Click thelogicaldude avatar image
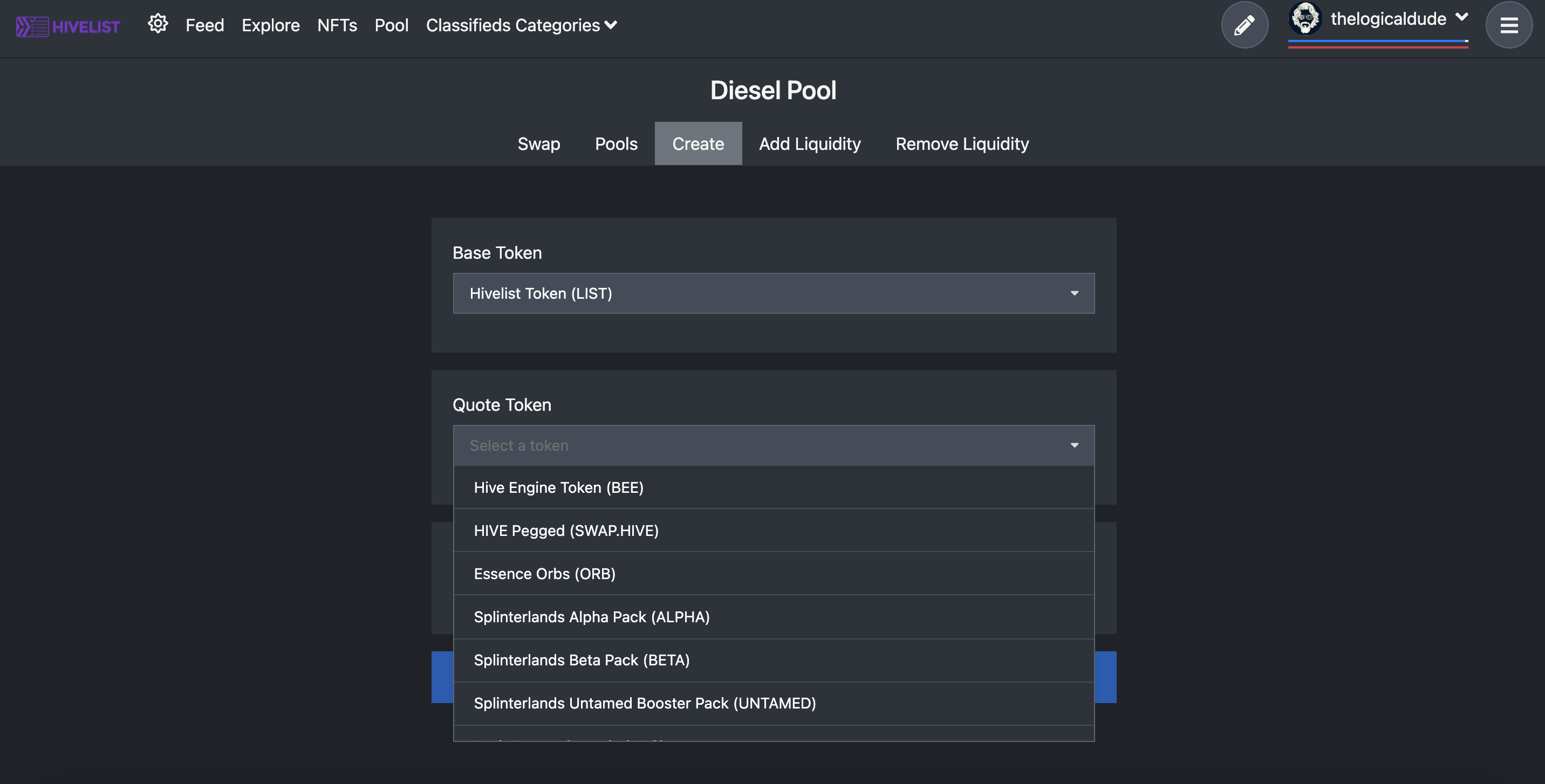Viewport: 1545px width, 784px height. 1305,18
